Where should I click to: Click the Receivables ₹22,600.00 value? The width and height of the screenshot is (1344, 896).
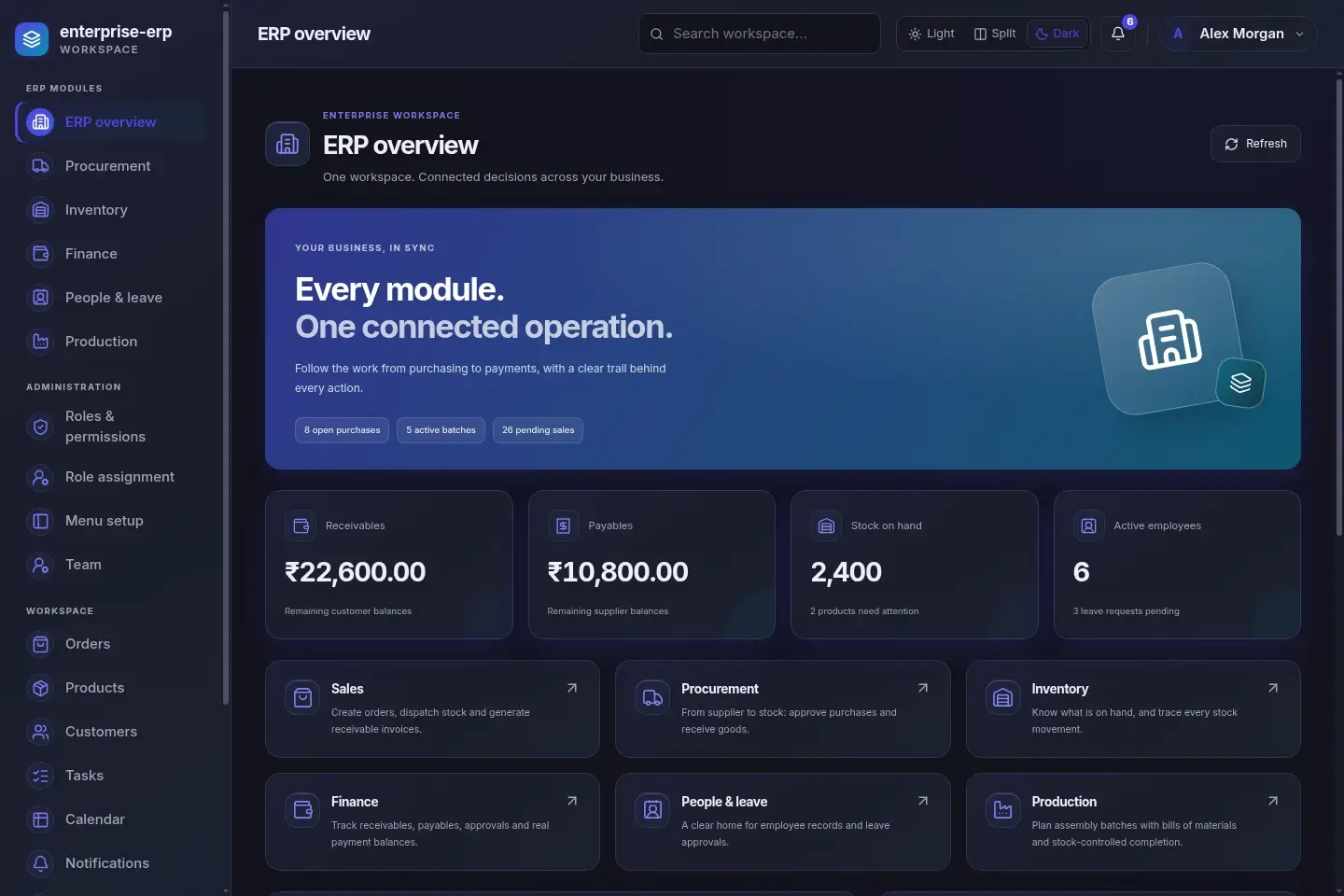tap(355, 572)
